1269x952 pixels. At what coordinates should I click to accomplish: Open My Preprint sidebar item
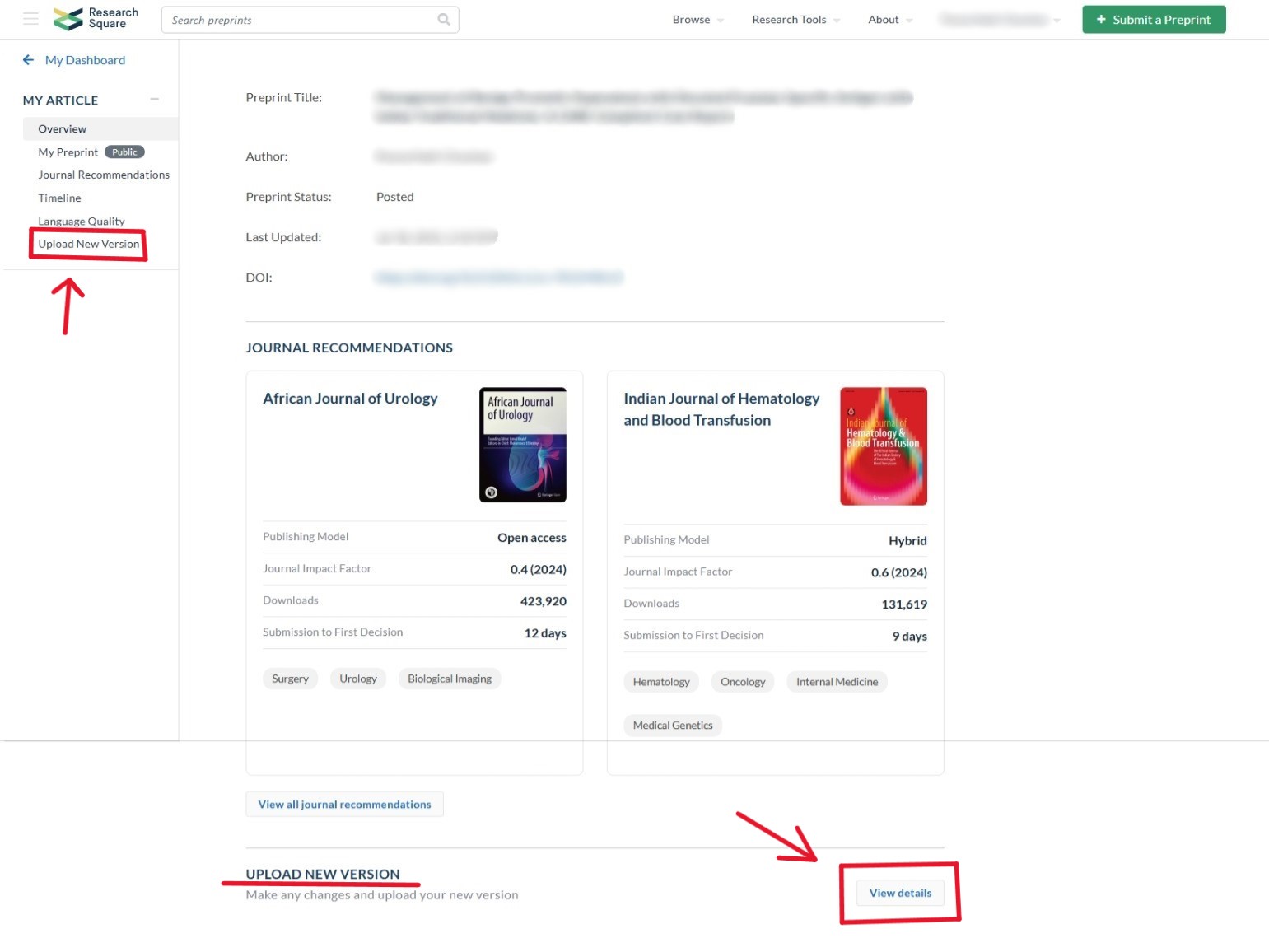[x=68, y=152]
